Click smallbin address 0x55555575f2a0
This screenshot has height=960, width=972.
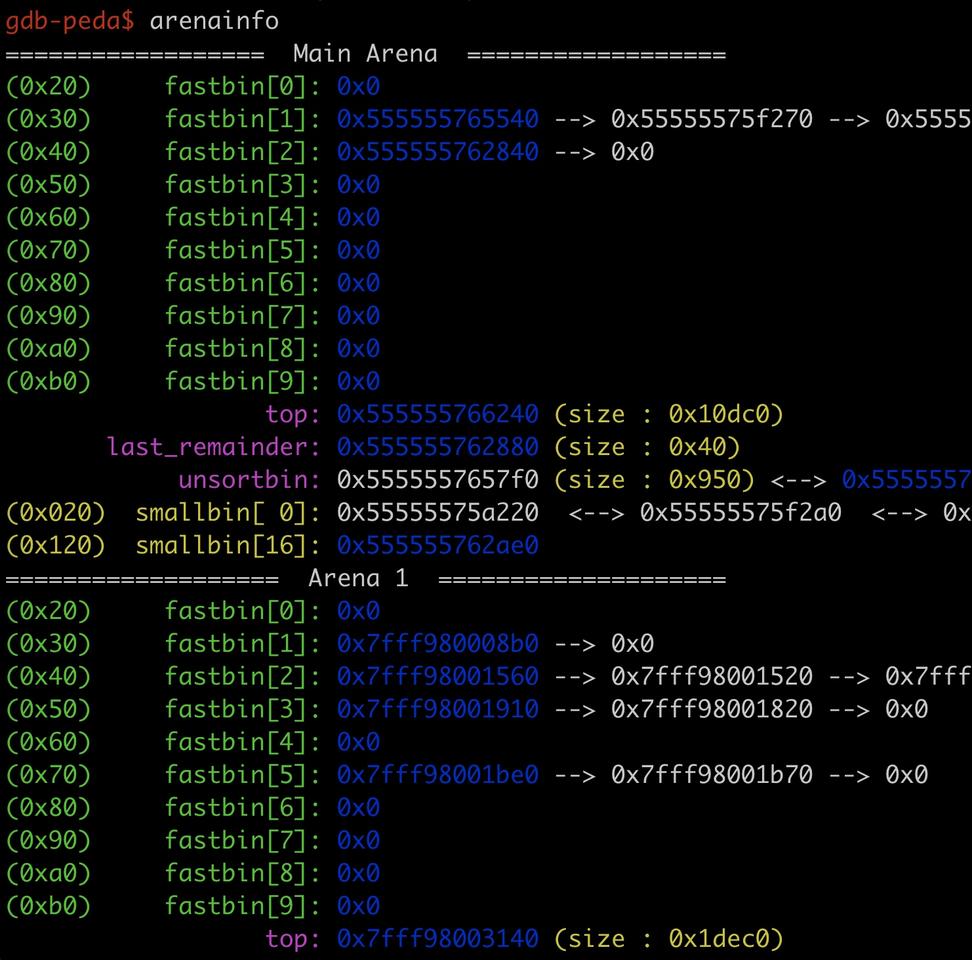[x=740, y=513]
